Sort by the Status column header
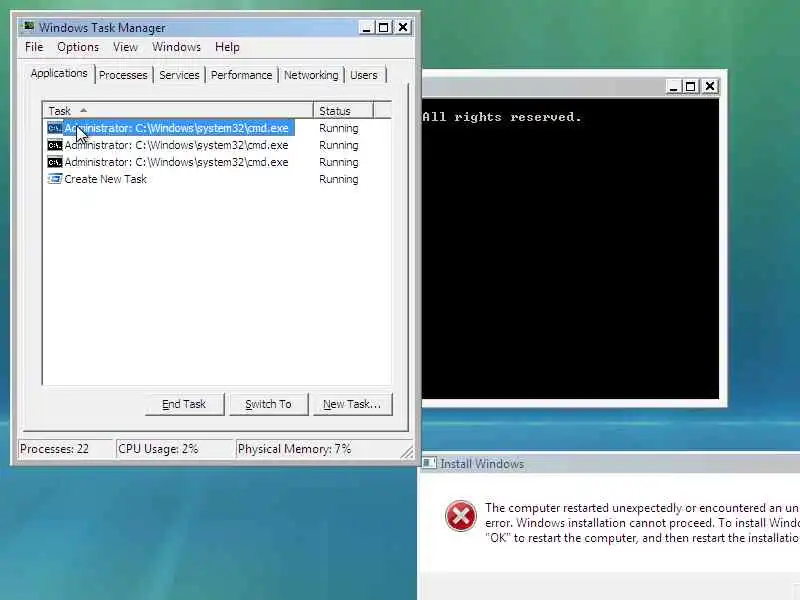Image resolution: width=800 pixels, height=600 pixels. click(344, 111)
